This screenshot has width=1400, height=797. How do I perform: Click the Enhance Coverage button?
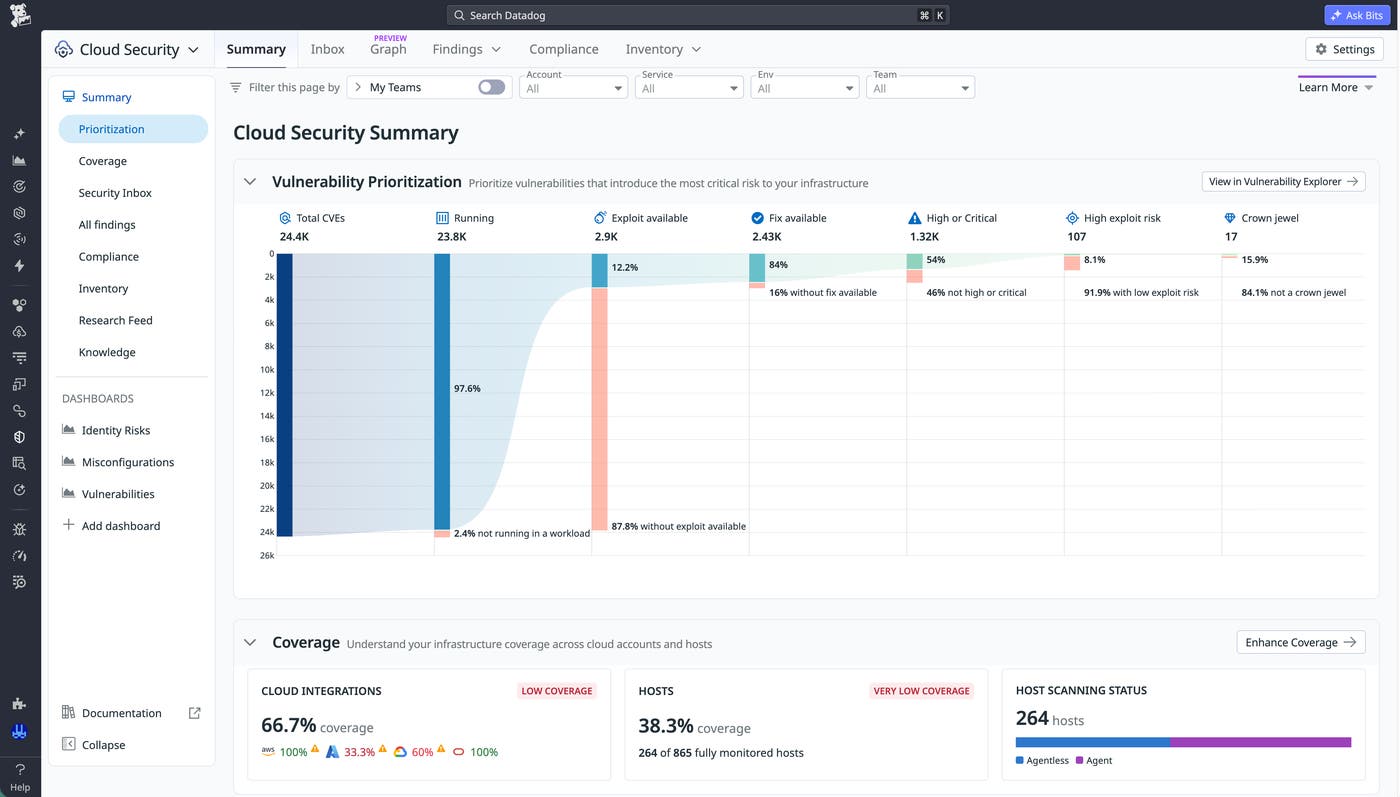click(x=1301, y=642)
